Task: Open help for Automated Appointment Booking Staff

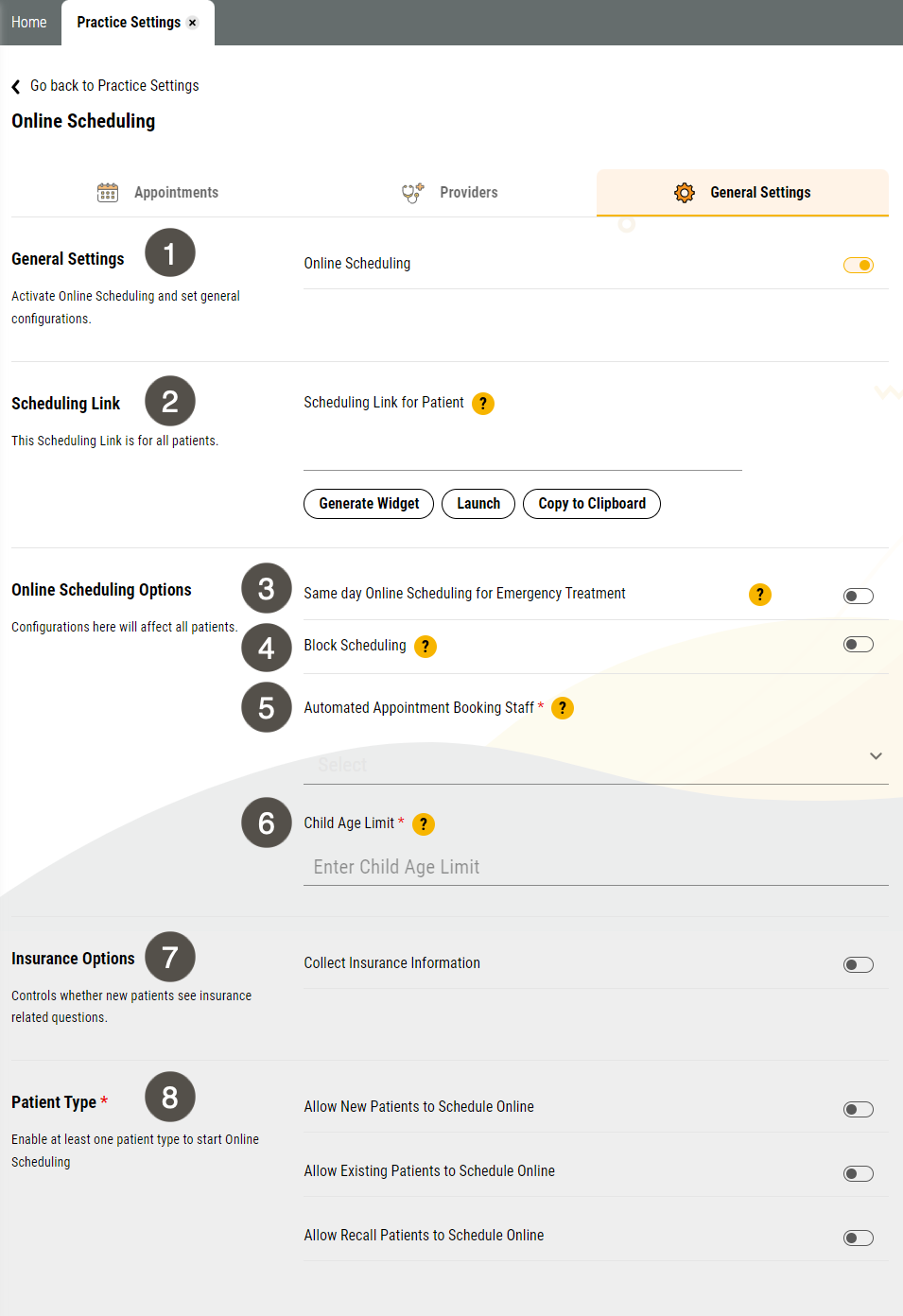Action: [x=563, y=708]
